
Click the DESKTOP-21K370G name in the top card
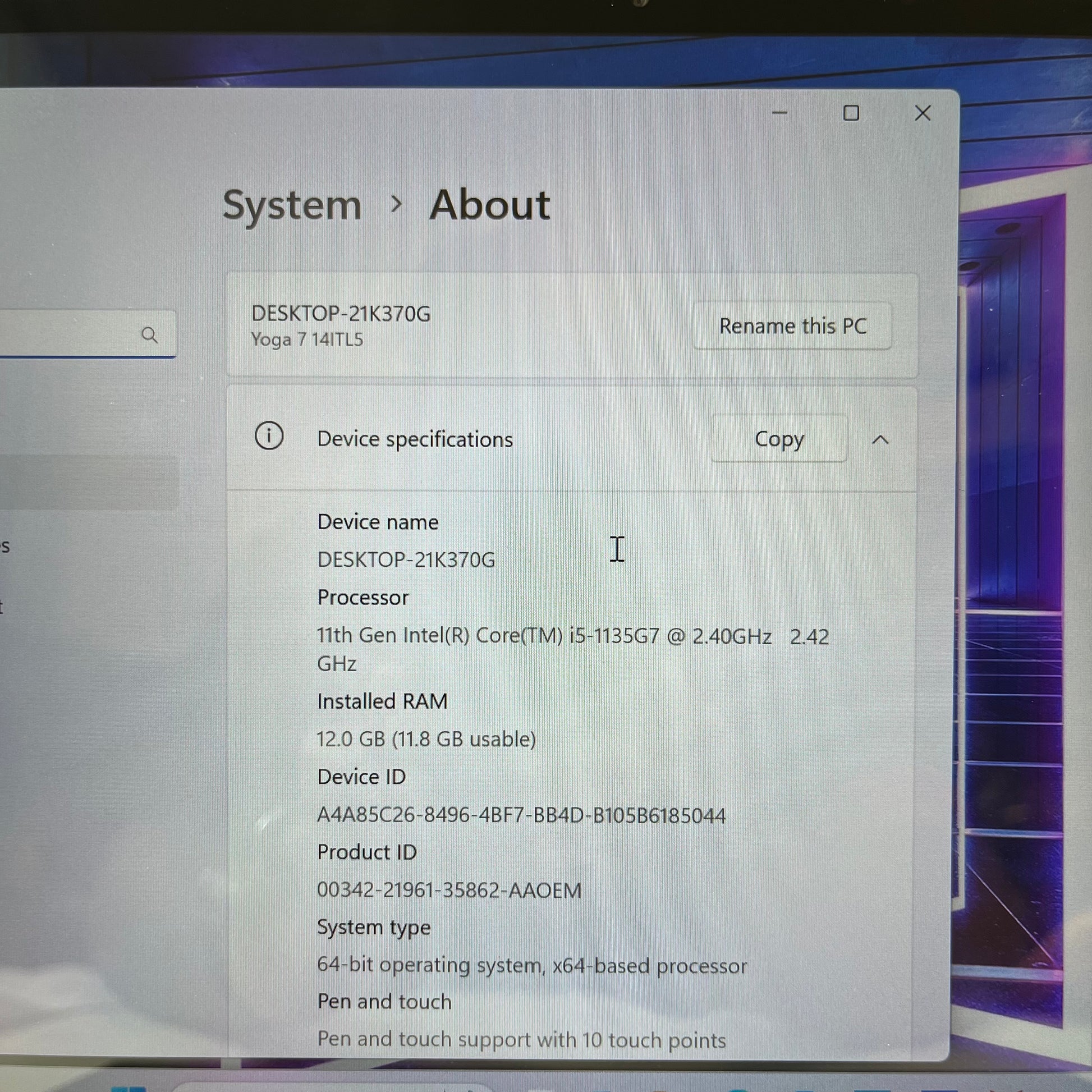click(341, 314)
